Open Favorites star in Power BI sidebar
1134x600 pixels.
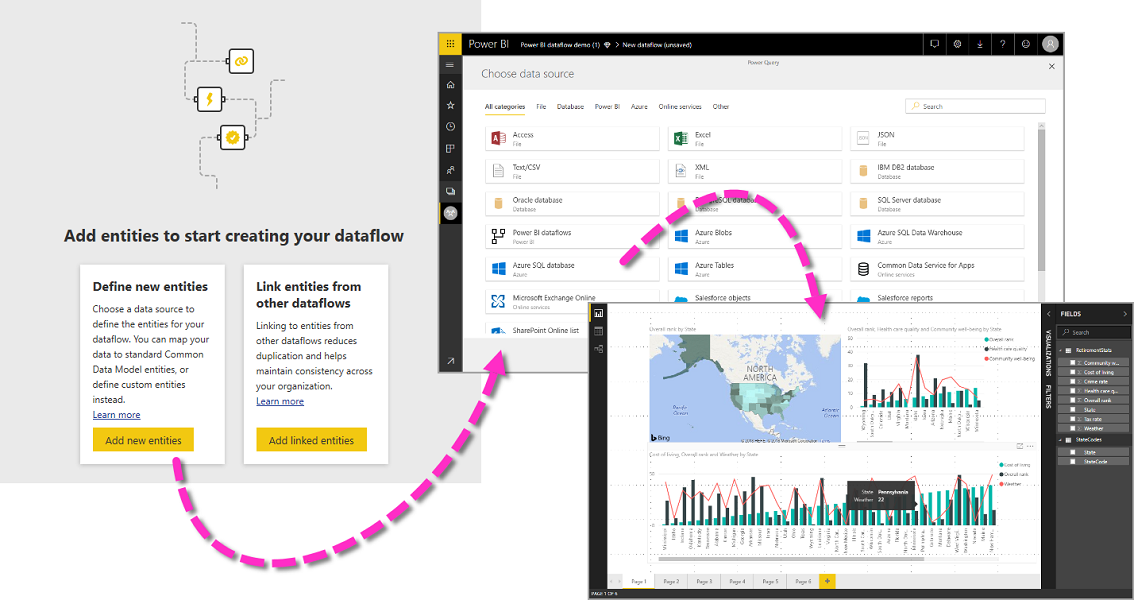450,106
